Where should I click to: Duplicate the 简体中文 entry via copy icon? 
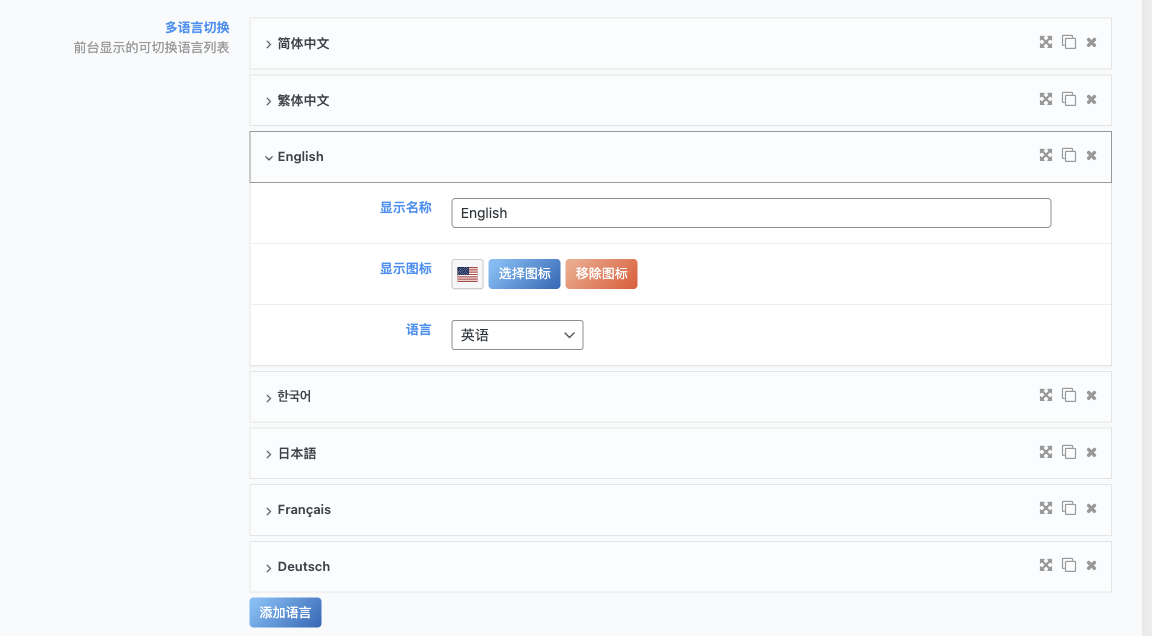coord(1068,42)
